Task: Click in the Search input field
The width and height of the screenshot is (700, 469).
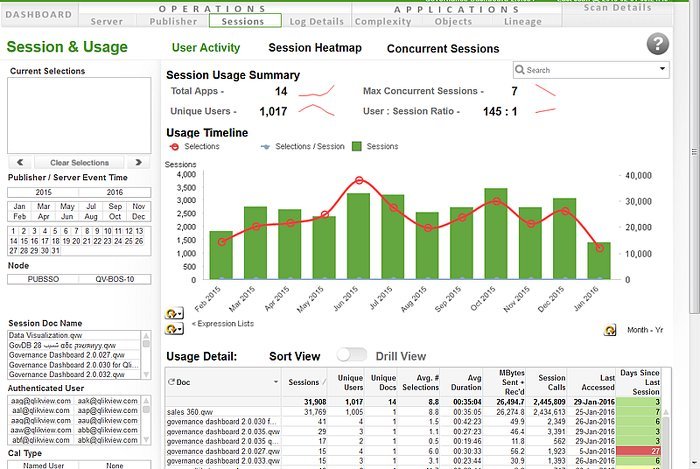Action: tap(591, 70)
